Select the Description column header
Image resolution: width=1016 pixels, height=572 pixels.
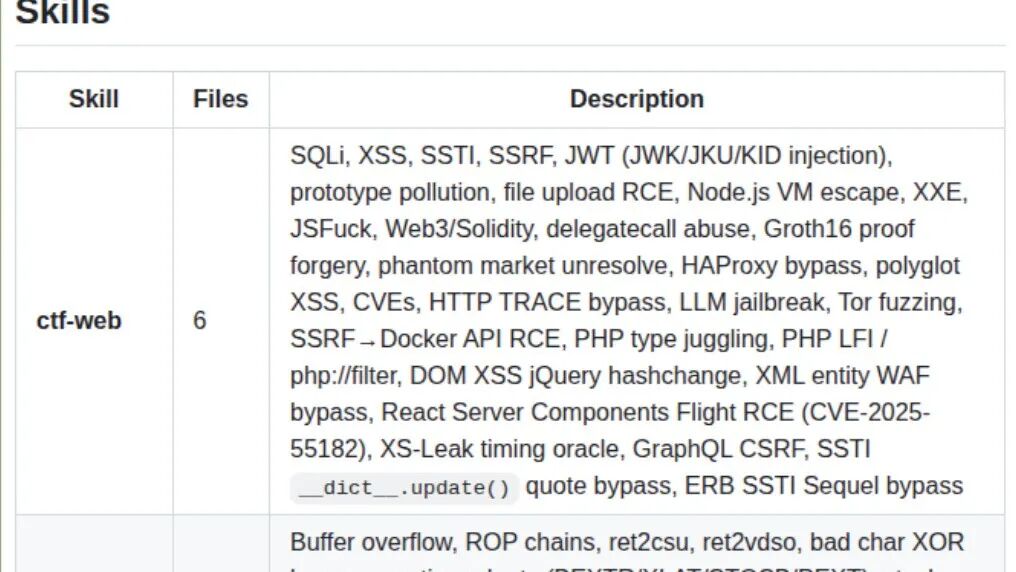[x=636, y=99]
